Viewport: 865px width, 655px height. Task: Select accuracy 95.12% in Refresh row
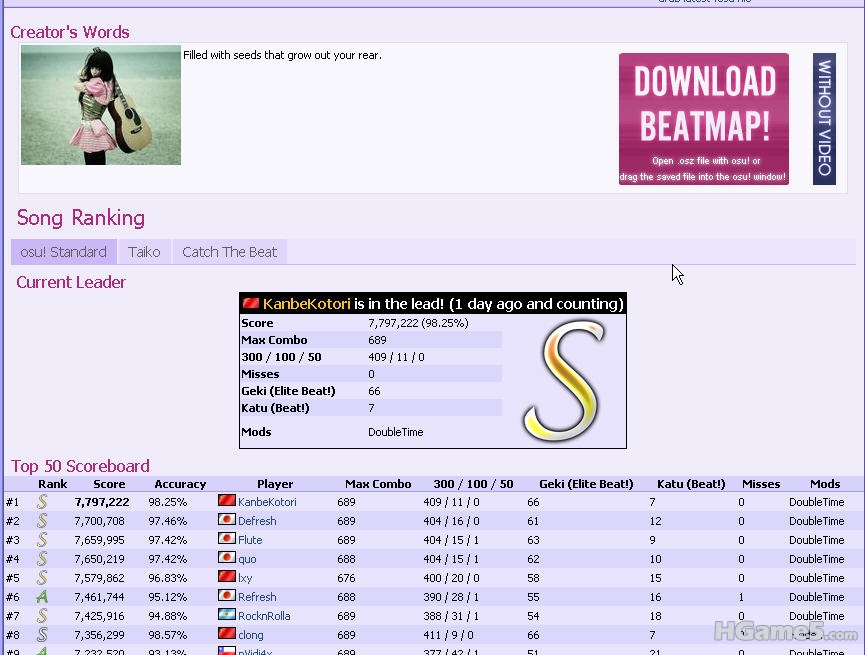coord(168,597)
